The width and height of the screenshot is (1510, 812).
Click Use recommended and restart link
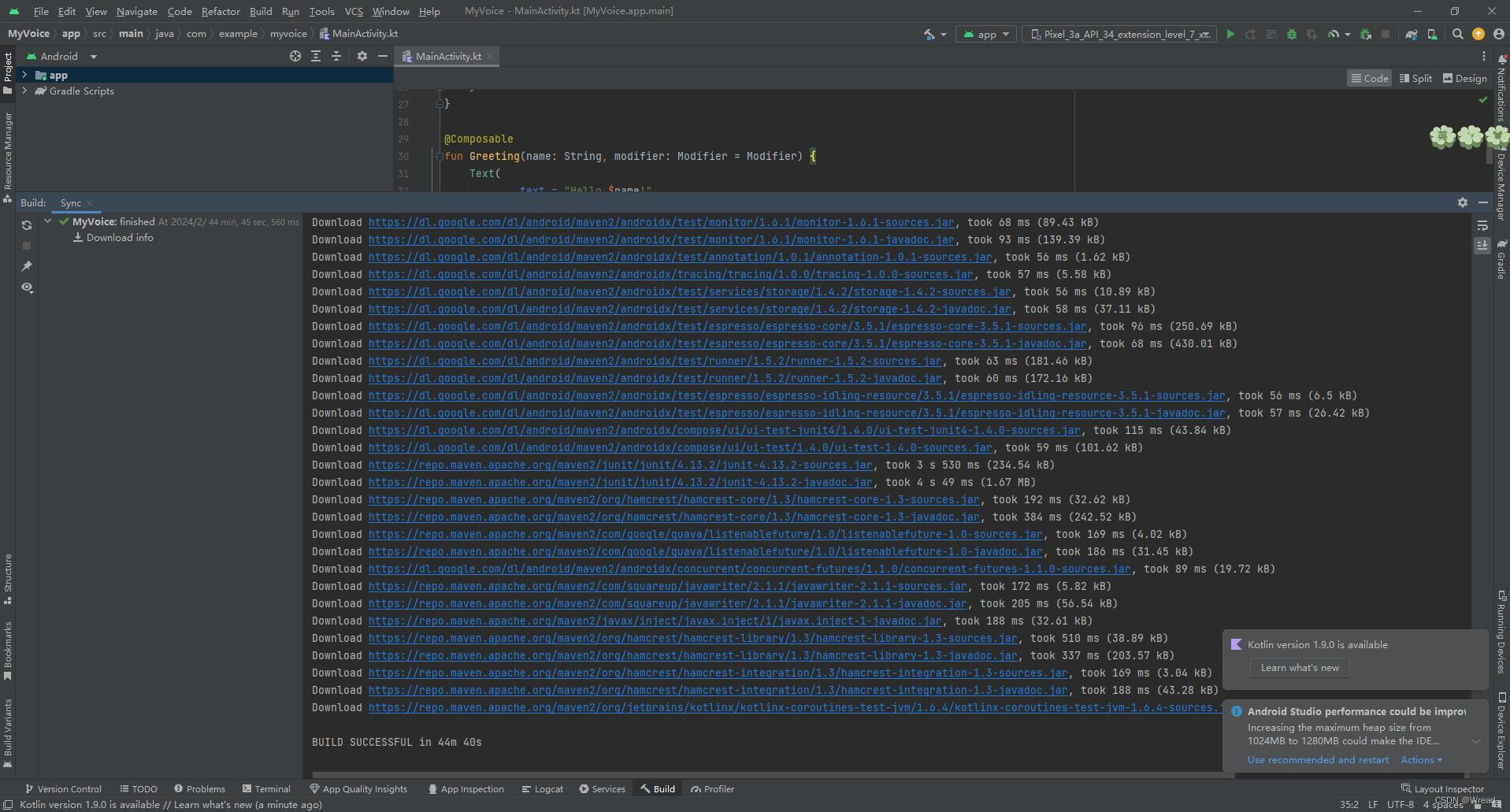(x=1318, y=759)
